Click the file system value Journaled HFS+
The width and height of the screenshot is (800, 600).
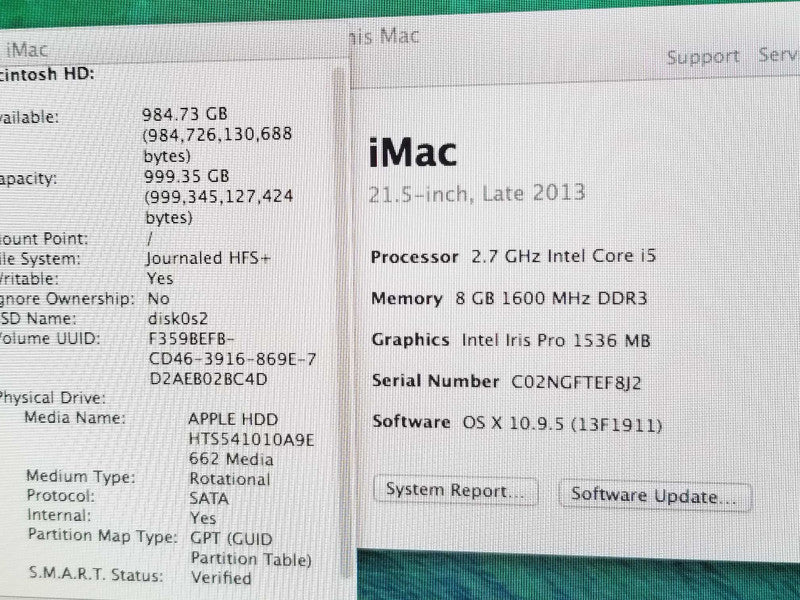tap(209, 258)
